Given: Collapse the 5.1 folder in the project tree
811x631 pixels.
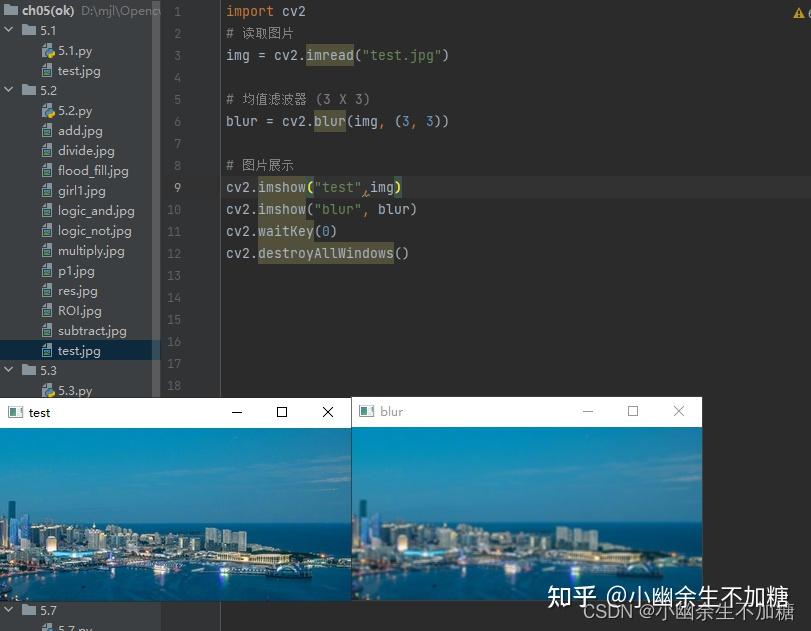Looking at the screenshot, I should [8, 30].
